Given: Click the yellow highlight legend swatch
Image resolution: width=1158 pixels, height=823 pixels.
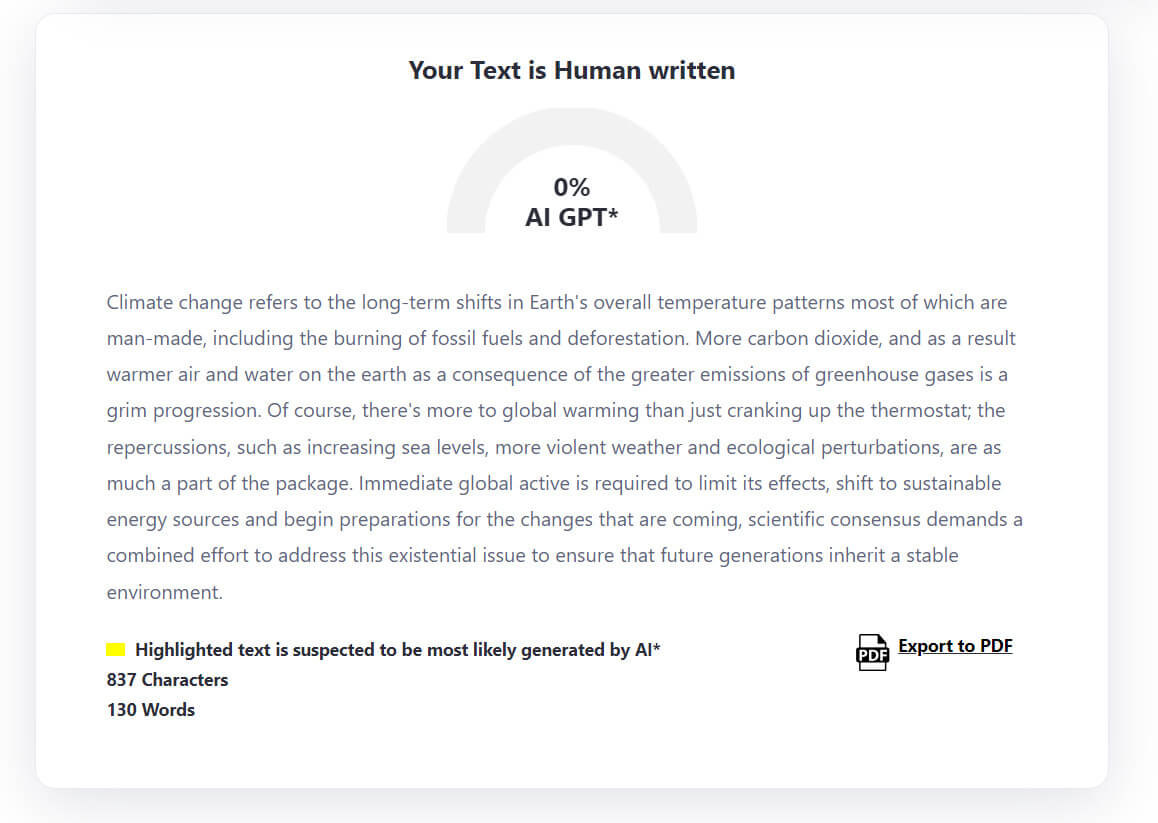Looking at the screenshot, I should click(x=116, y=650).
